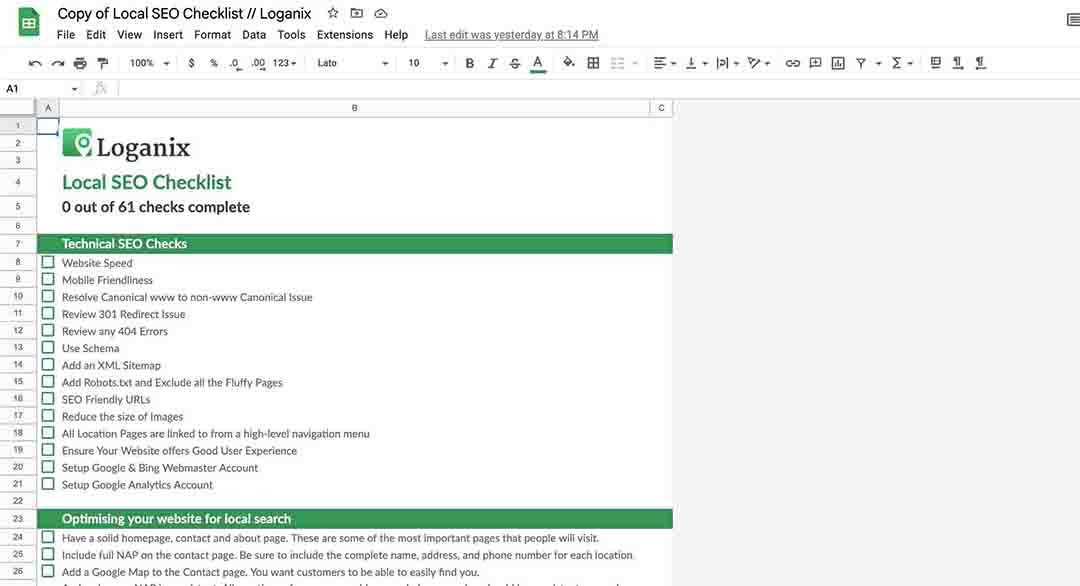Image resolution: width=1080 pixels, height=586 pixels.
Task: Click the Undo icon
Action: pos(34,63)
